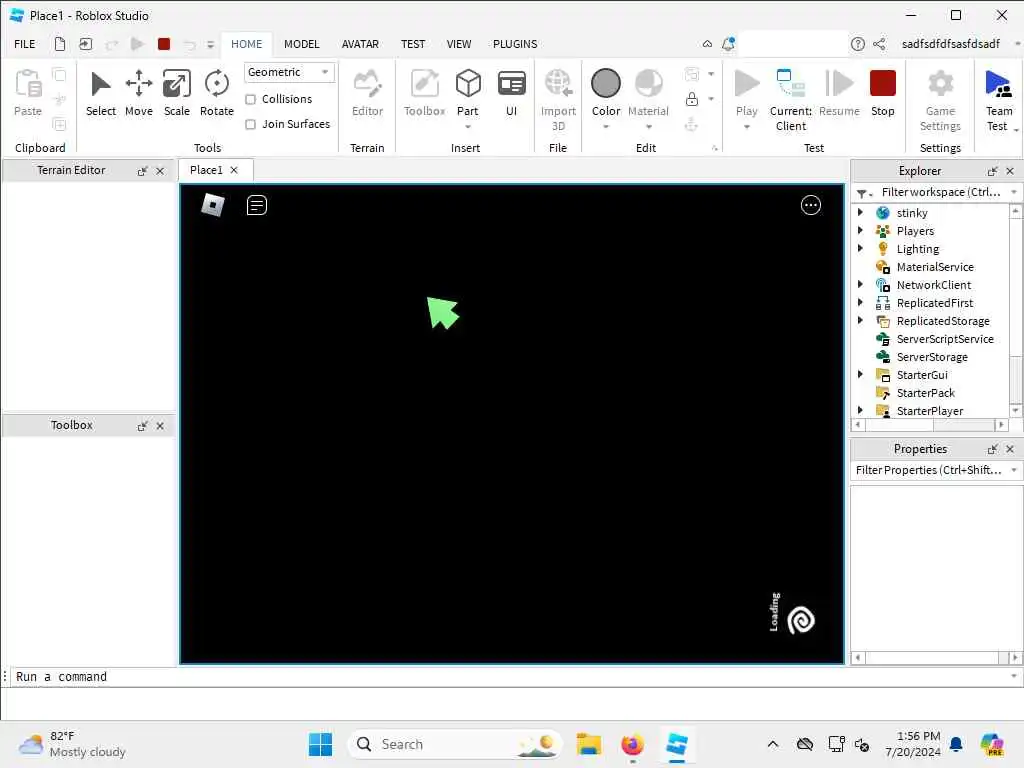Enable the Join Surfaces checkbox
Image resolution: width=1024 pixels, height=768 pixels.
250,124
